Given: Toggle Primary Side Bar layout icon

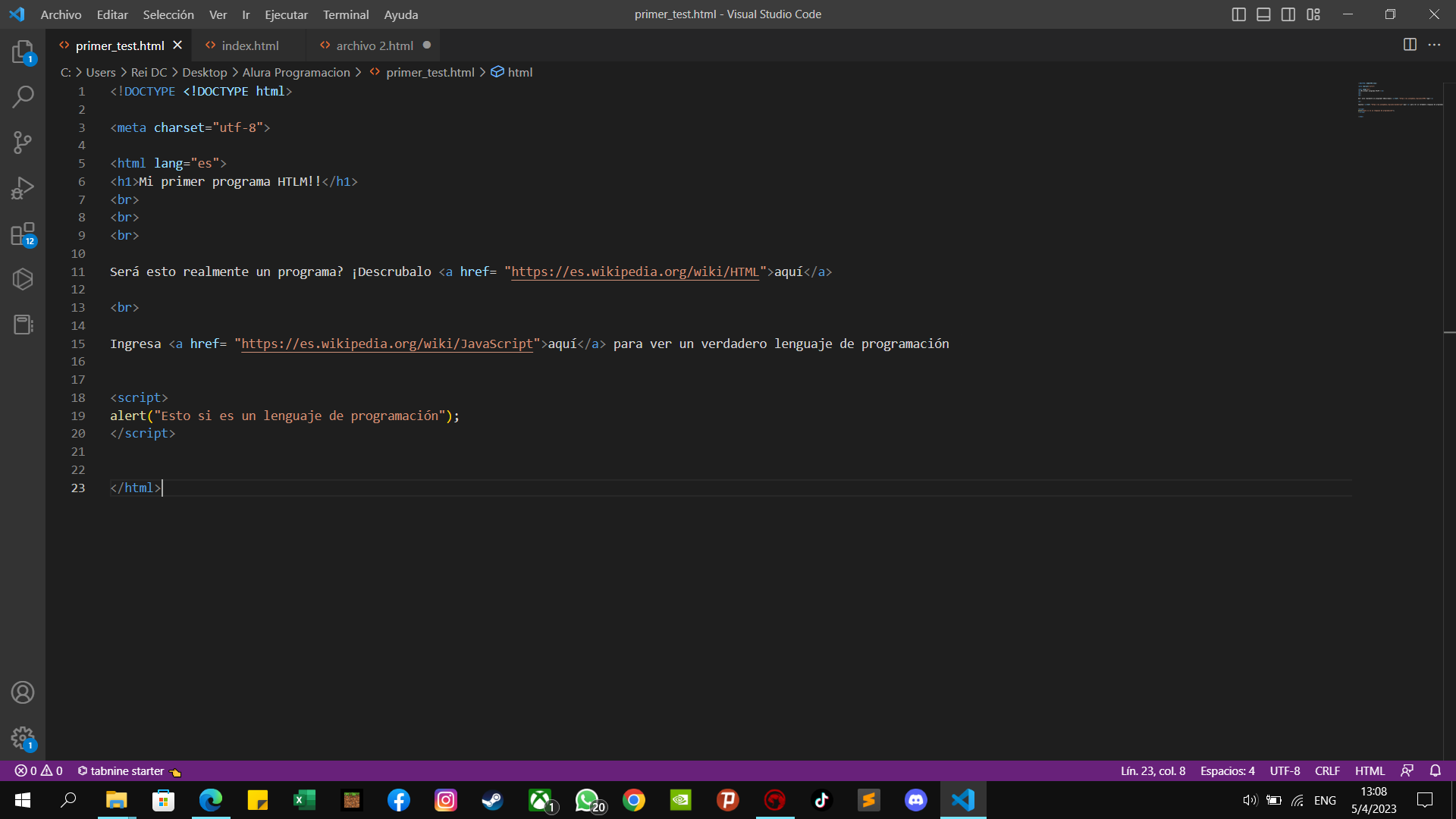Looking at the screenshot, I should tap(1238, 14).
